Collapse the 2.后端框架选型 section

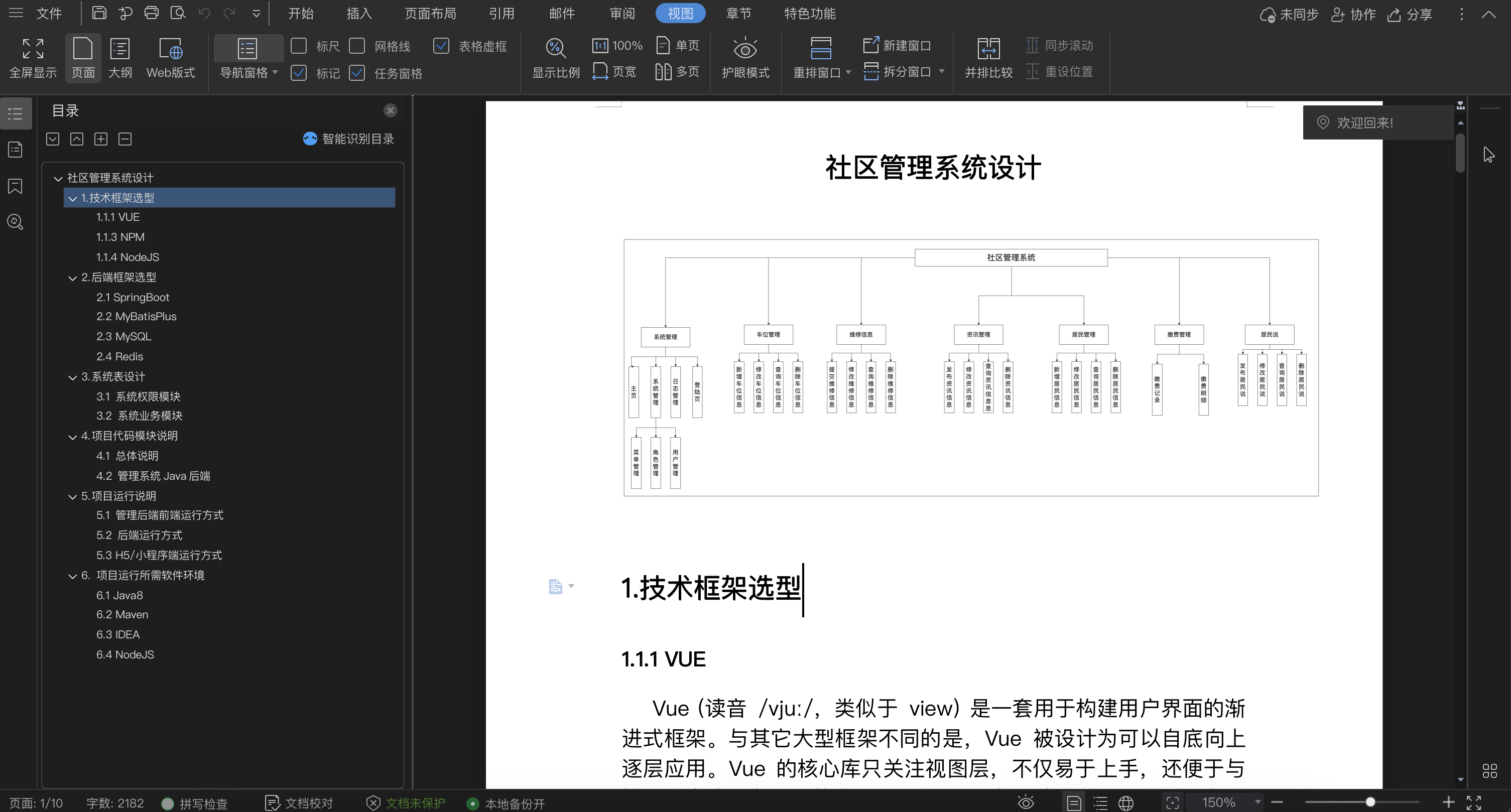point(72,278)
